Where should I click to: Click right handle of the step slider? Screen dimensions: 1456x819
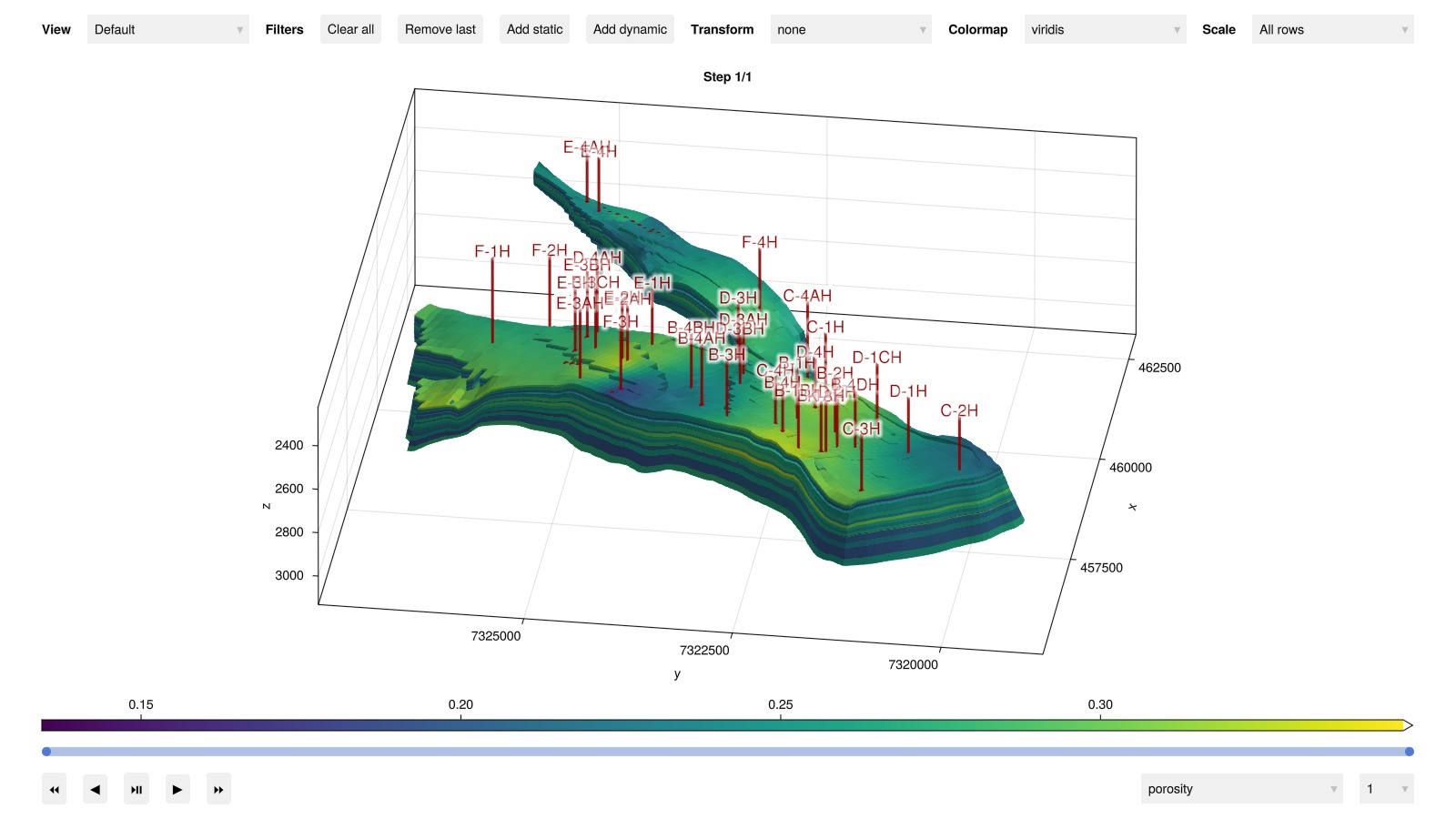click(1410, 752)
